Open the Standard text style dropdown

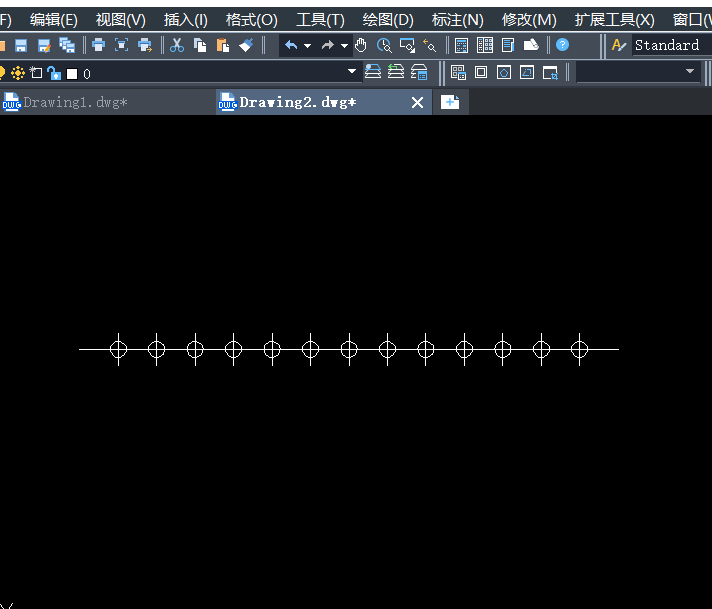672,45
